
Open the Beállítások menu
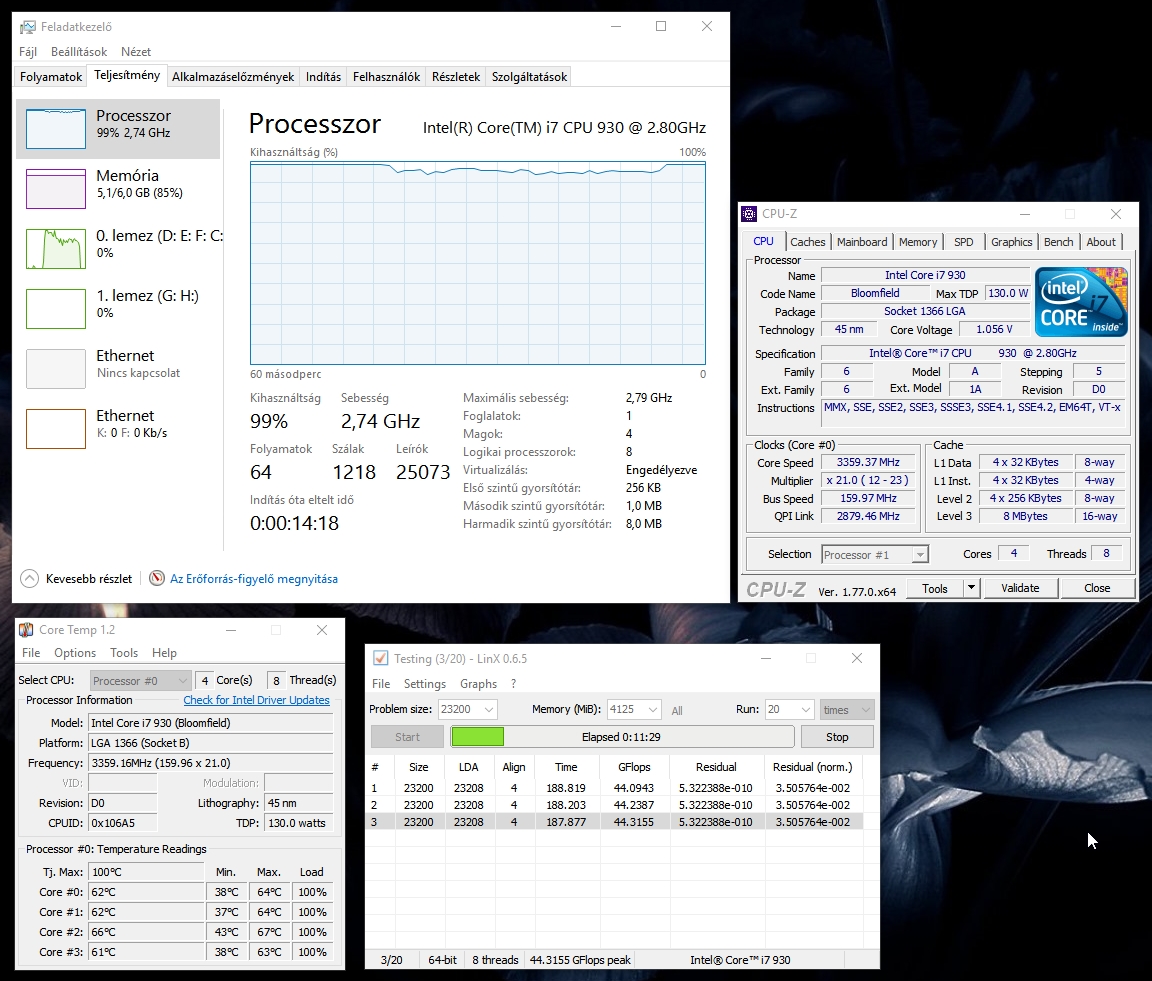pos(79,51)
